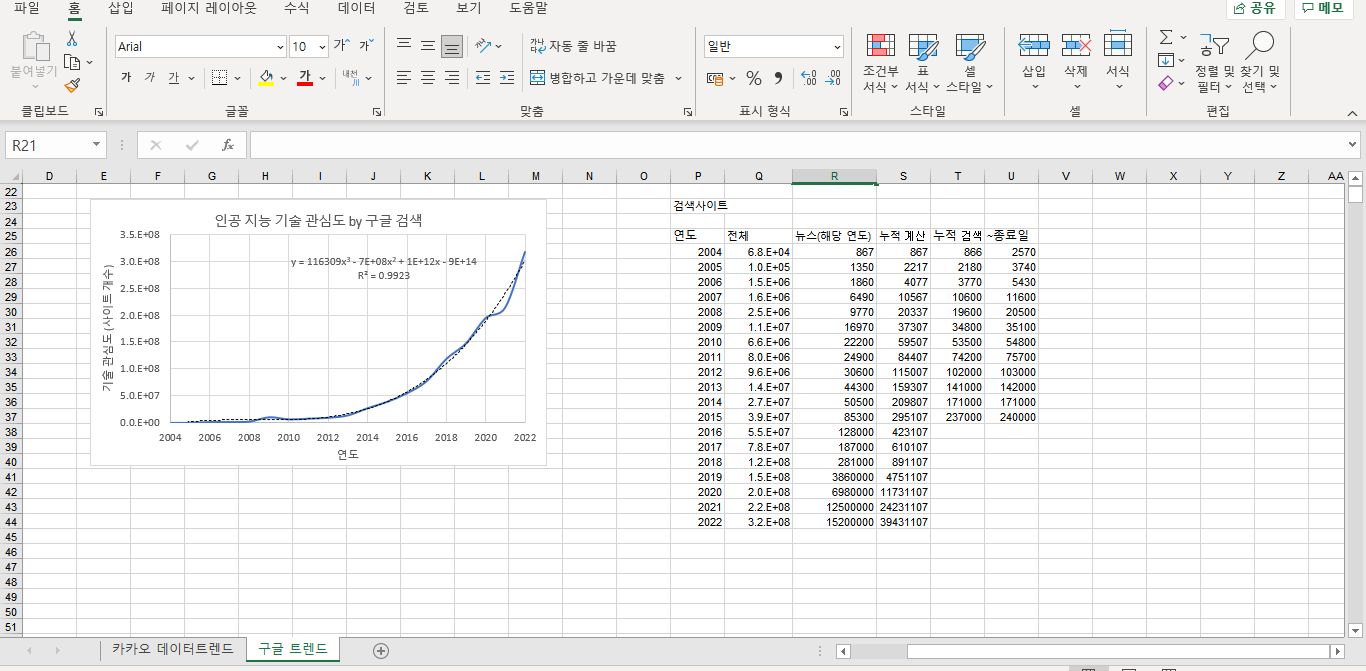The image size is (1366, 671).
Task: Click 자동 줄 바꿈 wrap text button
Action: pos(573,46)
